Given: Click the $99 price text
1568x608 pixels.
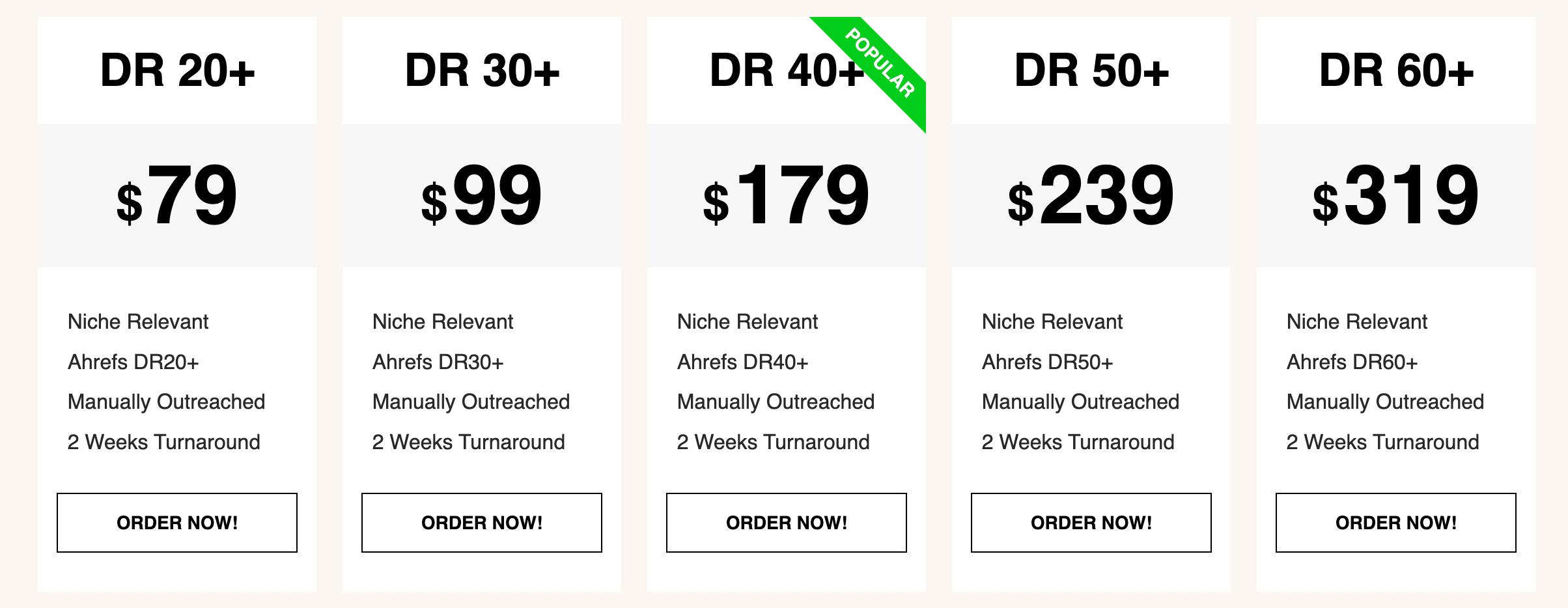Looking at the screenshot, I should pos(482,195).
